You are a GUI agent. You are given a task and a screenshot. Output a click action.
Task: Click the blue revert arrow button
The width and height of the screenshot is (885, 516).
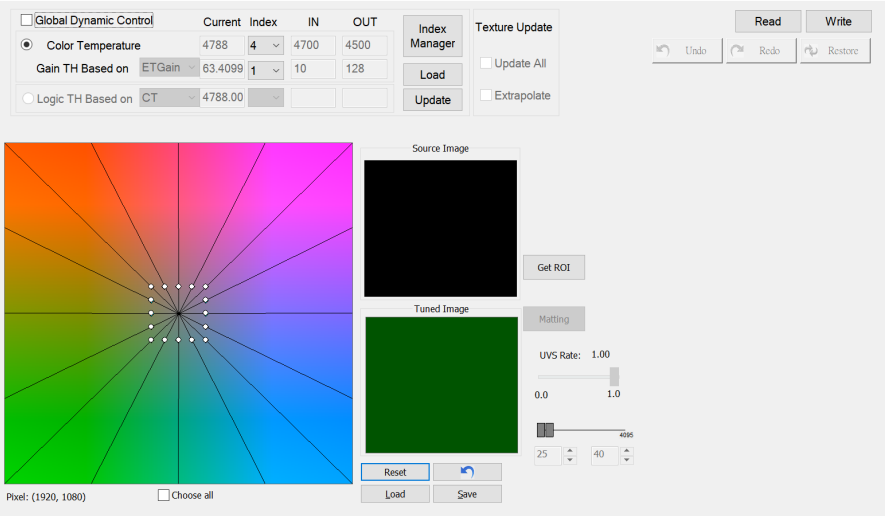[x=467, y=471]
